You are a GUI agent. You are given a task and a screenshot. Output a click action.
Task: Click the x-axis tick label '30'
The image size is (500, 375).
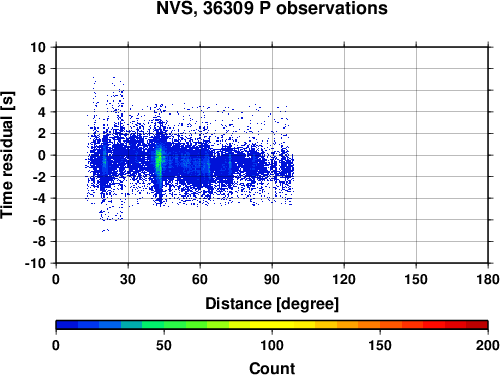[128, 279]
